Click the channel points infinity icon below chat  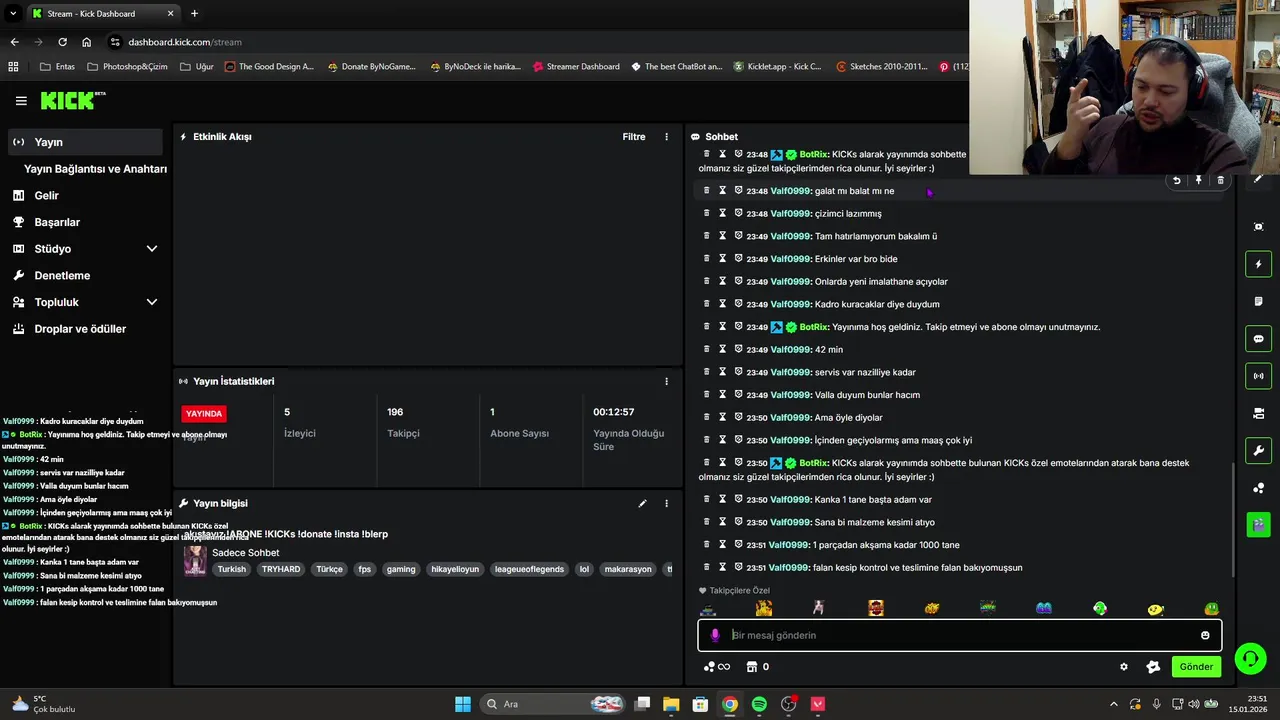click(x=717, y=667)
